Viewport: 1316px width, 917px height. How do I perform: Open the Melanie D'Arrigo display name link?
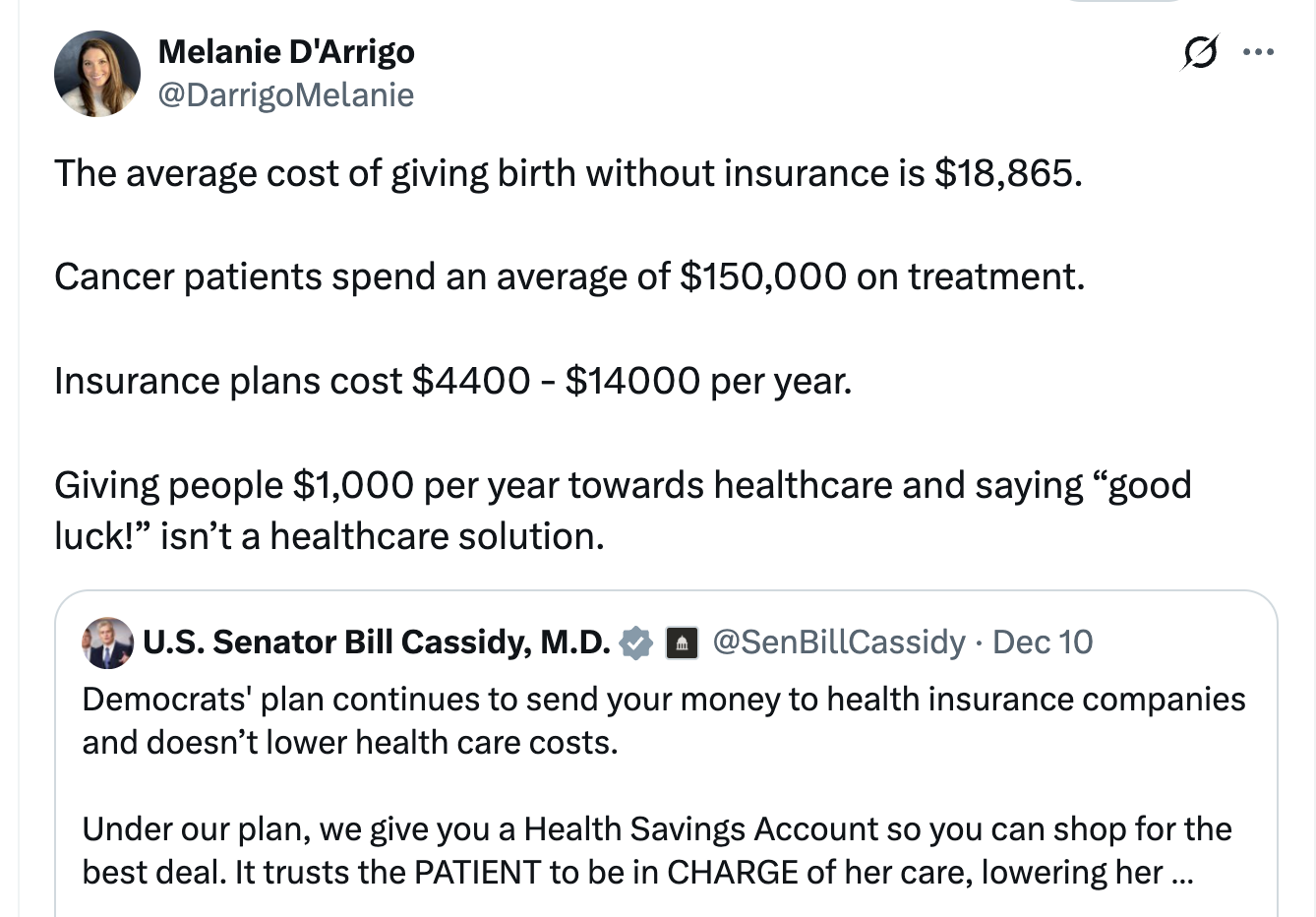pos(286,51)
